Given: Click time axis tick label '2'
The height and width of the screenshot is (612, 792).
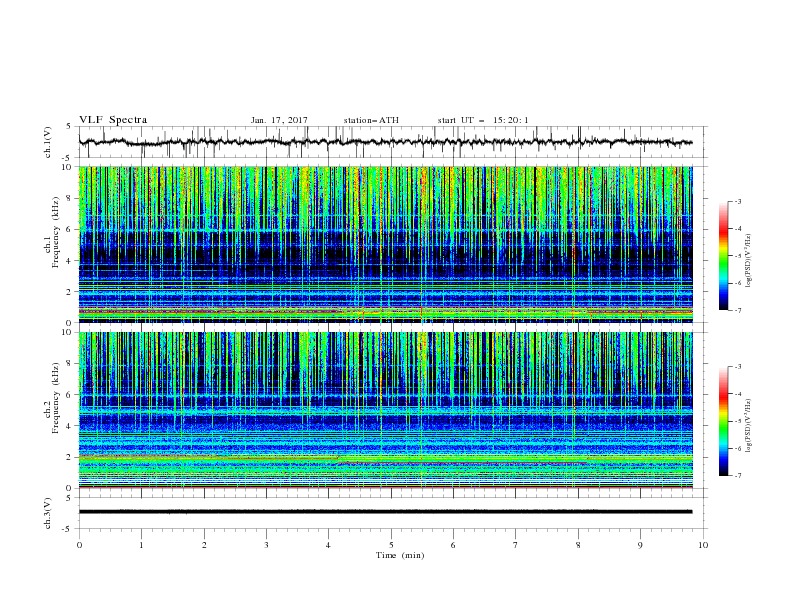Looking at the screenshot, I should [x=204, y=545].
